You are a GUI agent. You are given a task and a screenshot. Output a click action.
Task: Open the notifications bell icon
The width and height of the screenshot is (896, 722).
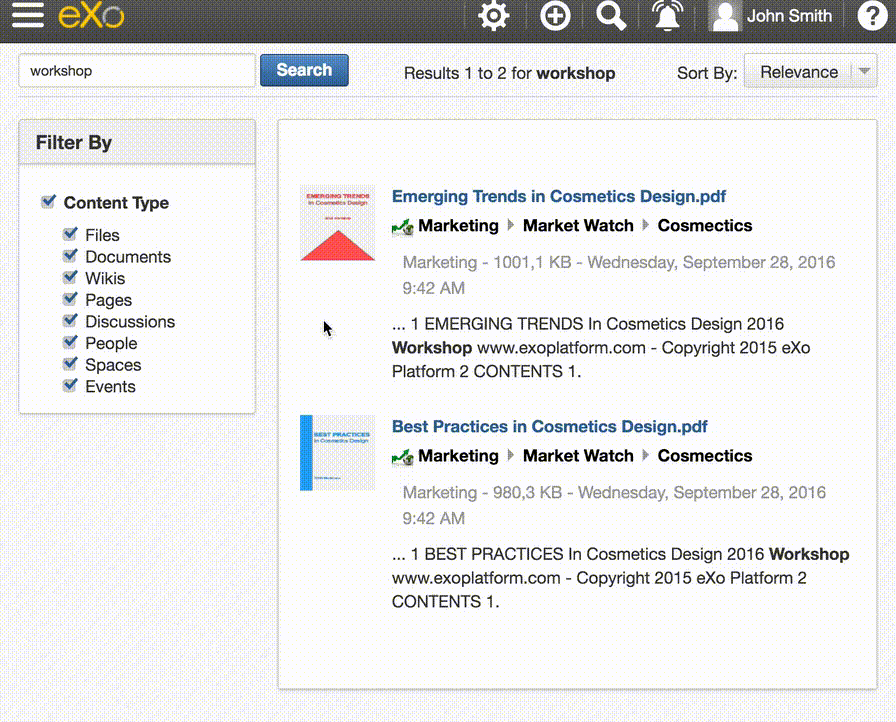click(667, 16)
